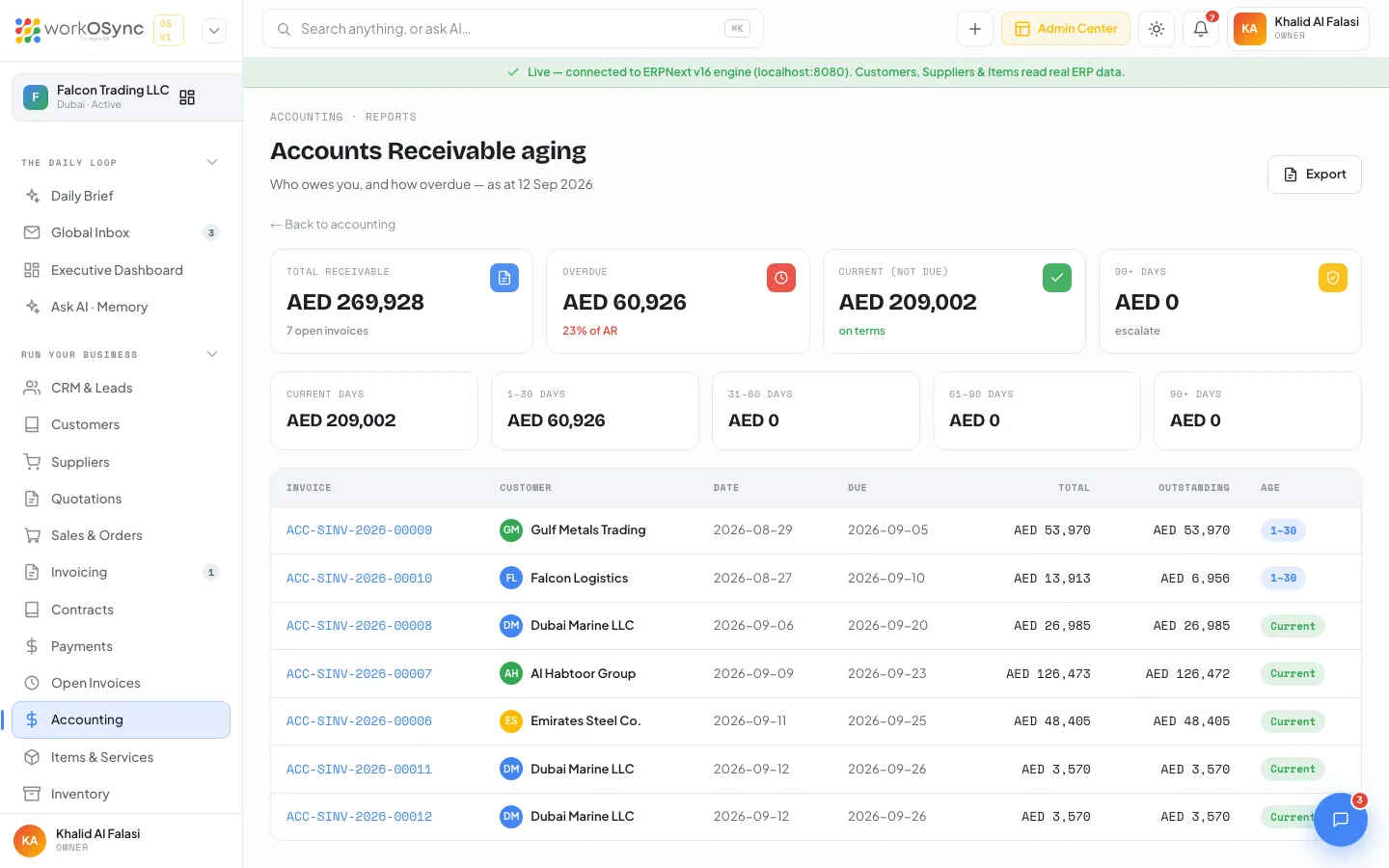
Task: Collapse the Run Your Business section
Action: 212,354
